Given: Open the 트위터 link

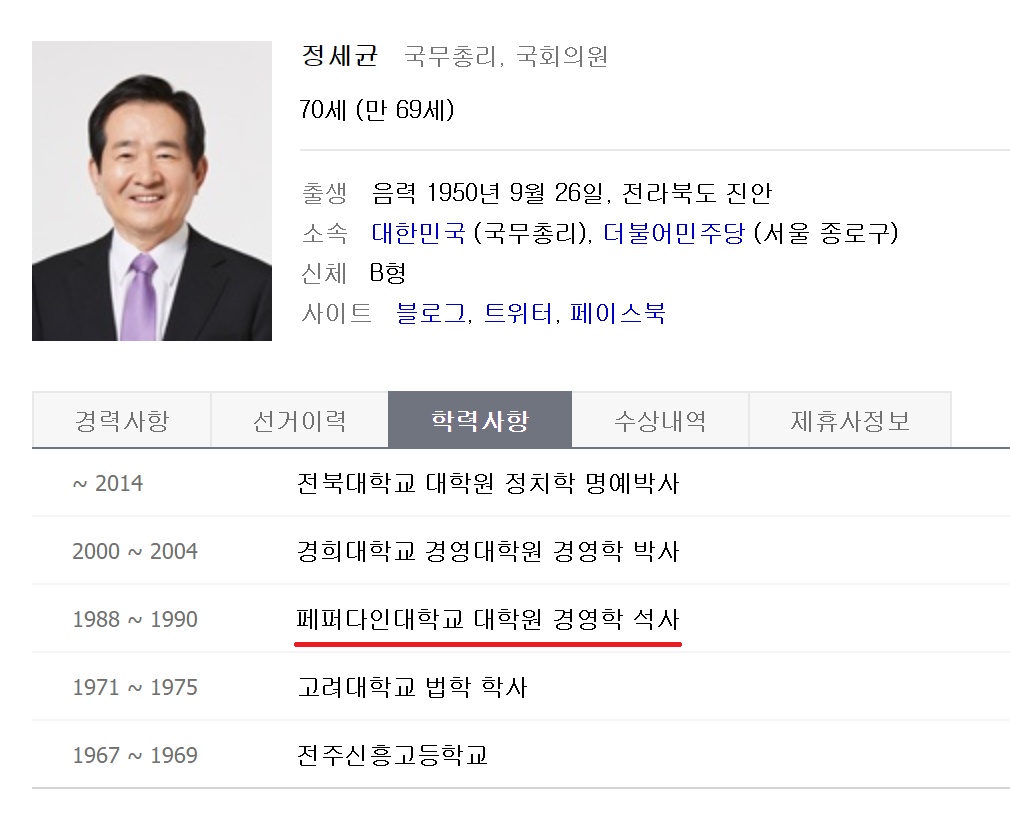Looking at the screenshot, I should click(x=518, y=313).
